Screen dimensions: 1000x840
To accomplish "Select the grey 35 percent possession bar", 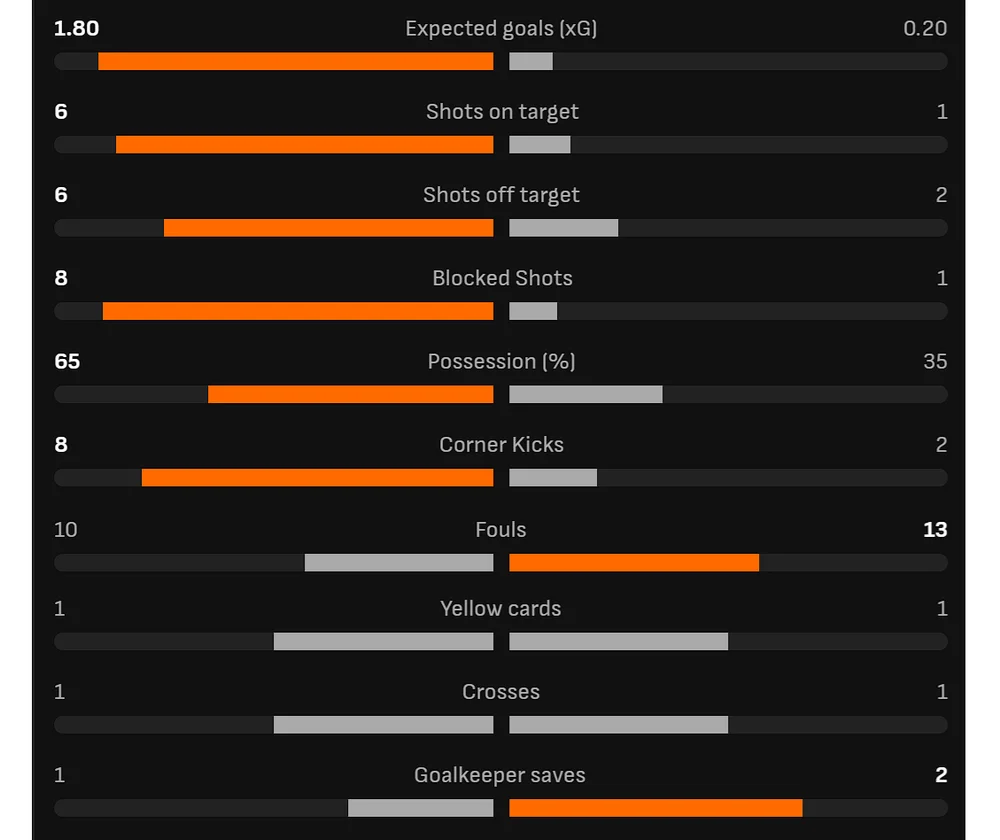I will [586, 394].
